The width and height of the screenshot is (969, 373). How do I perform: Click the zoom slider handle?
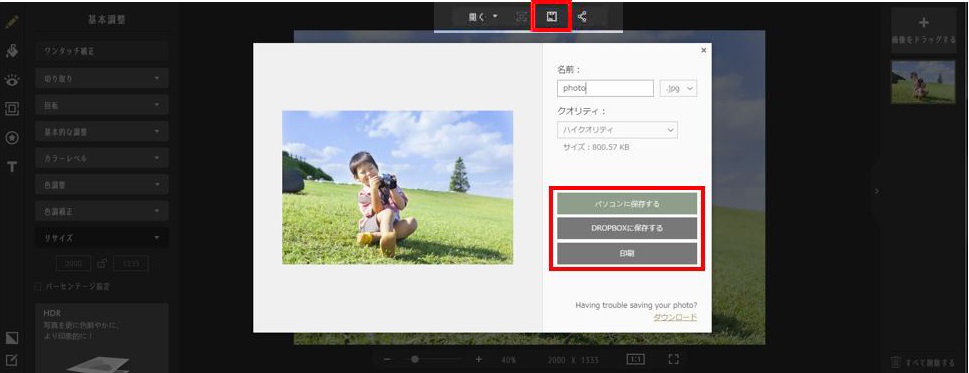415,359
